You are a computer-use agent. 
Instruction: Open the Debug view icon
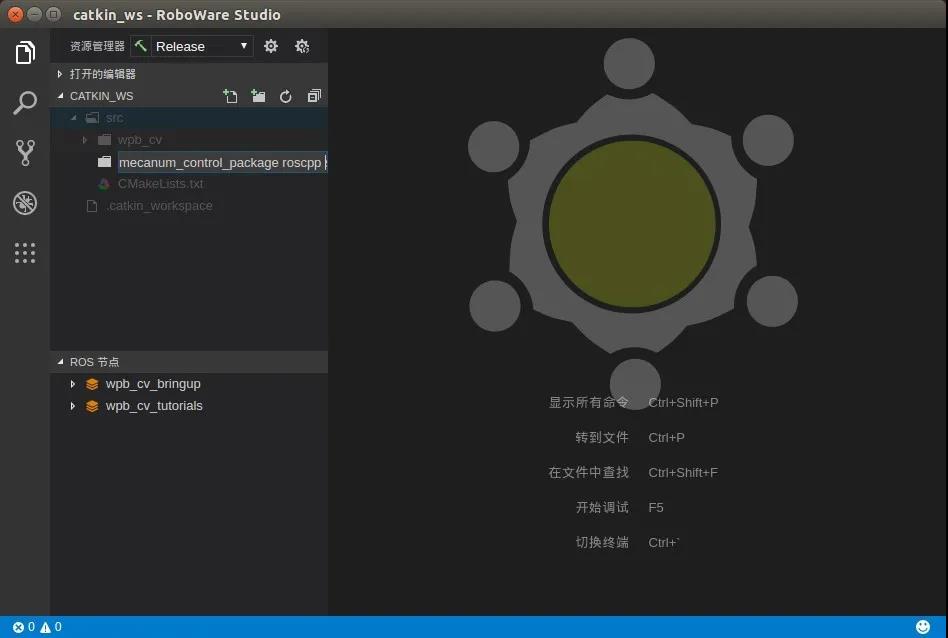[25, 203]
